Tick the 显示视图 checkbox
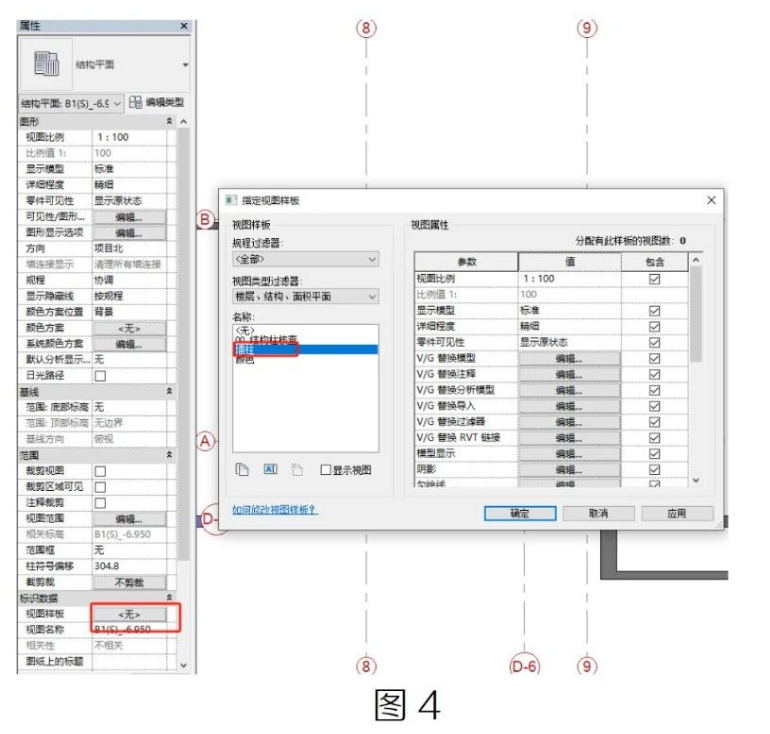770x734 pixels. [325, 470]
